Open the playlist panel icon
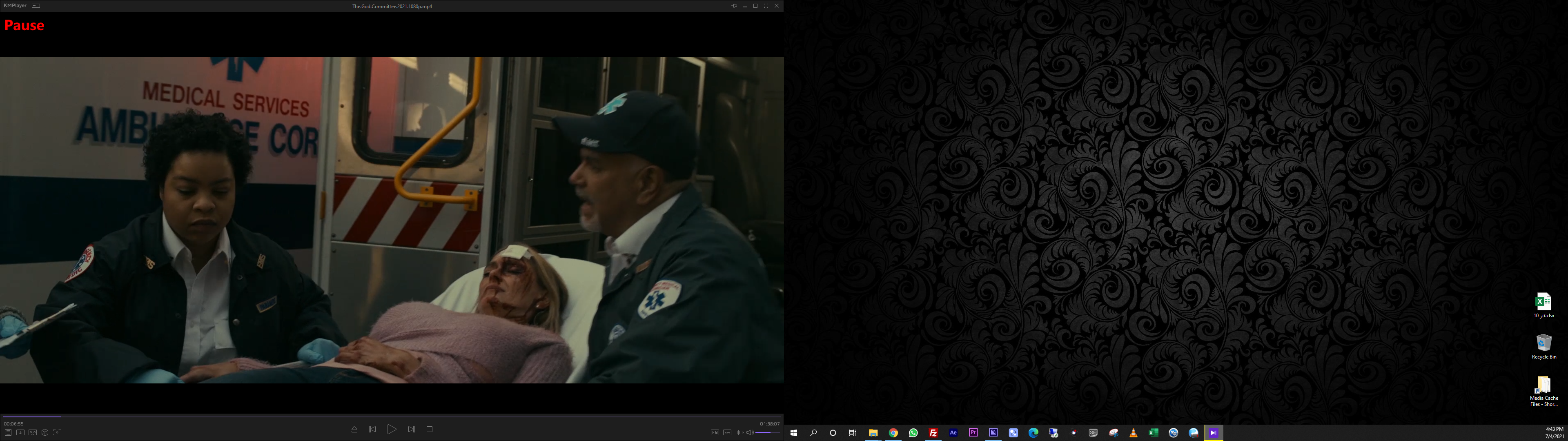The height and width of the screenshot is (441, 1568). point(8,432)
